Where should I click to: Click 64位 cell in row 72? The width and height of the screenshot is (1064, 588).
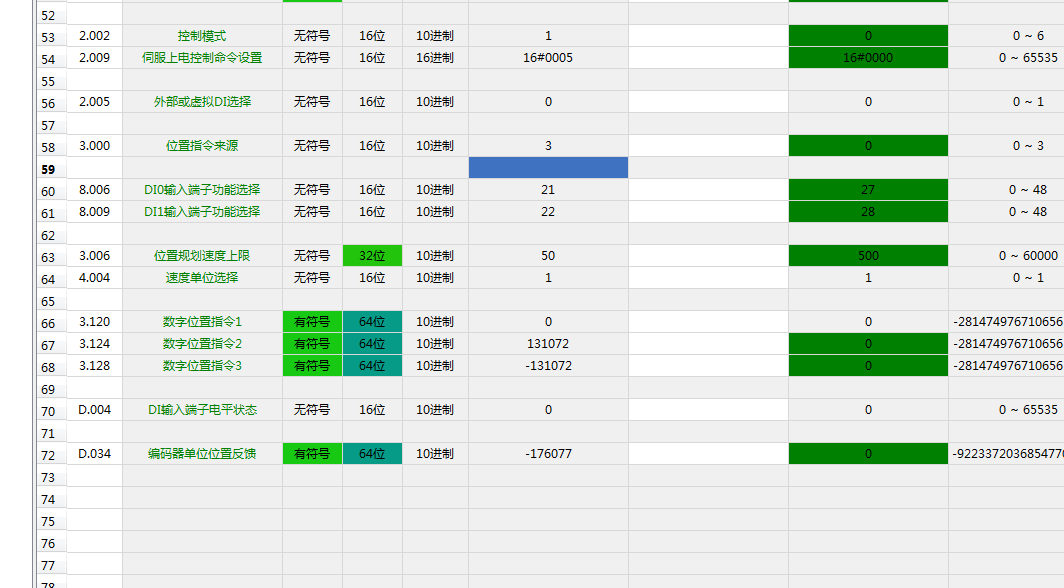372,454
